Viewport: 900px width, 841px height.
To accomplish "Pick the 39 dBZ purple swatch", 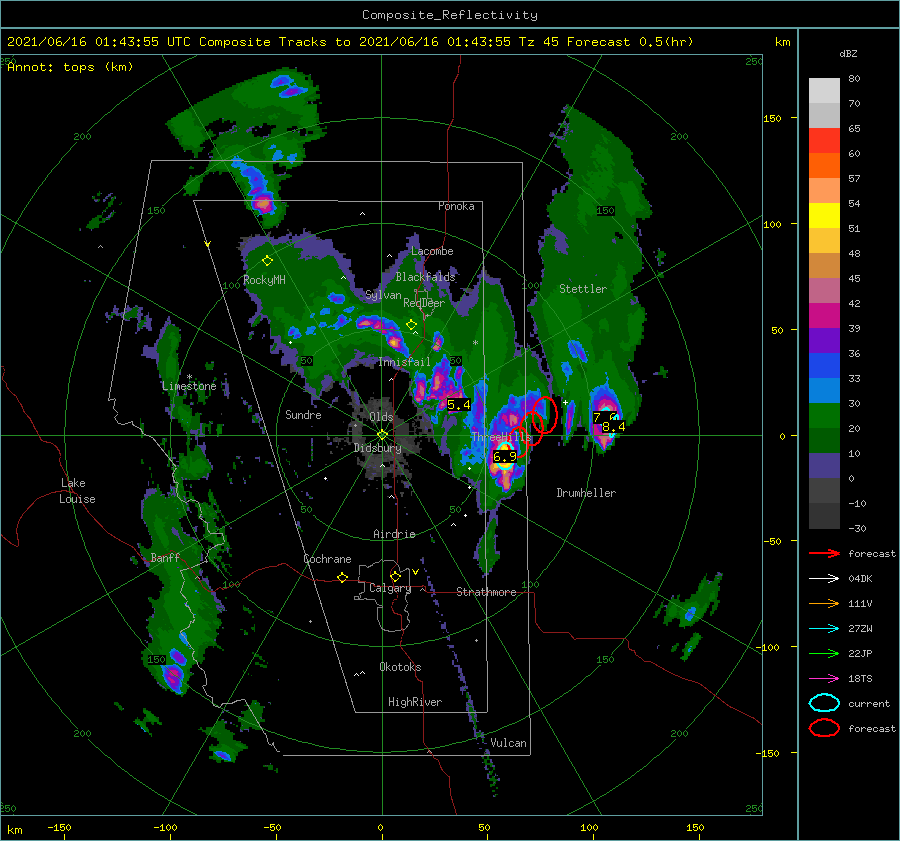I will (x=824, y=340).
